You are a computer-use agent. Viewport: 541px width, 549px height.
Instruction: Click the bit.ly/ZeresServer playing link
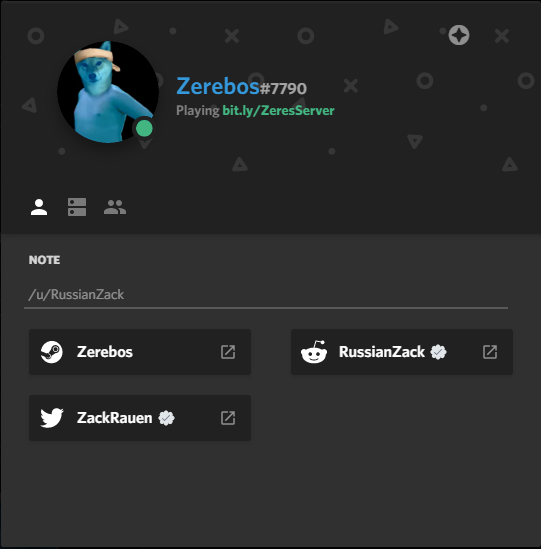(278, 111)
